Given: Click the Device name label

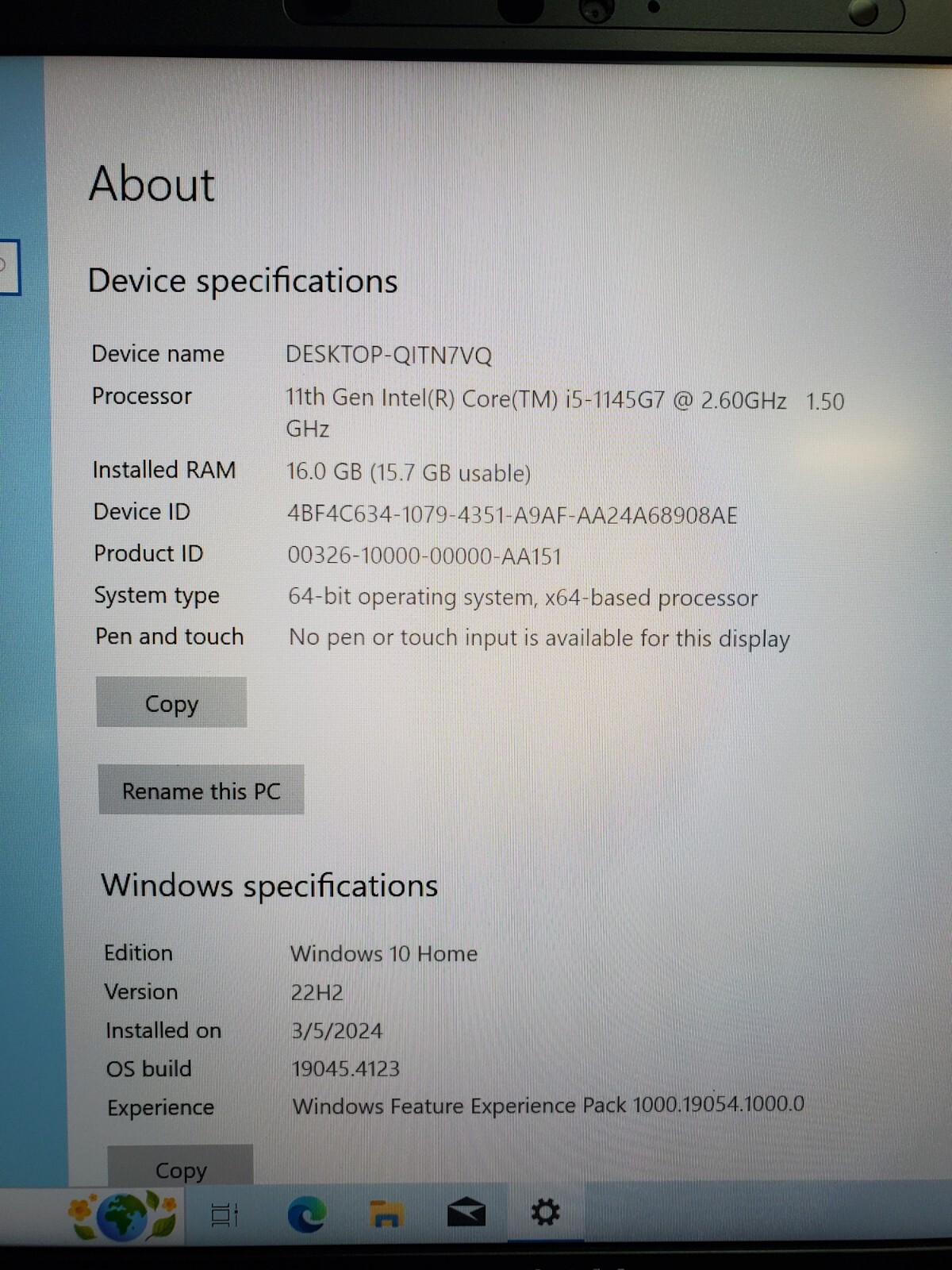Looking at the screenshot, I should point(158,353).
